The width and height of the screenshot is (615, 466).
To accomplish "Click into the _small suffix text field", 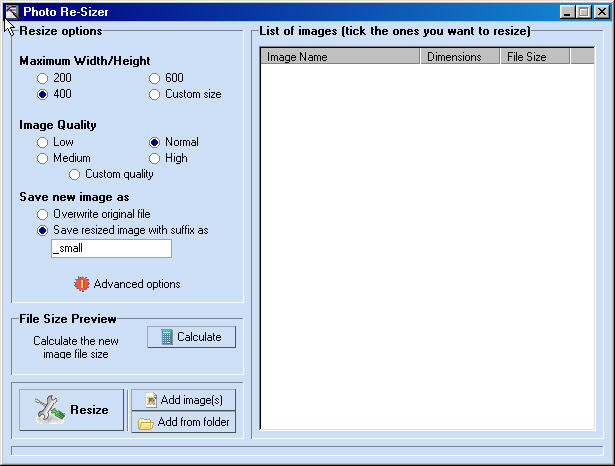I will 111,248.
